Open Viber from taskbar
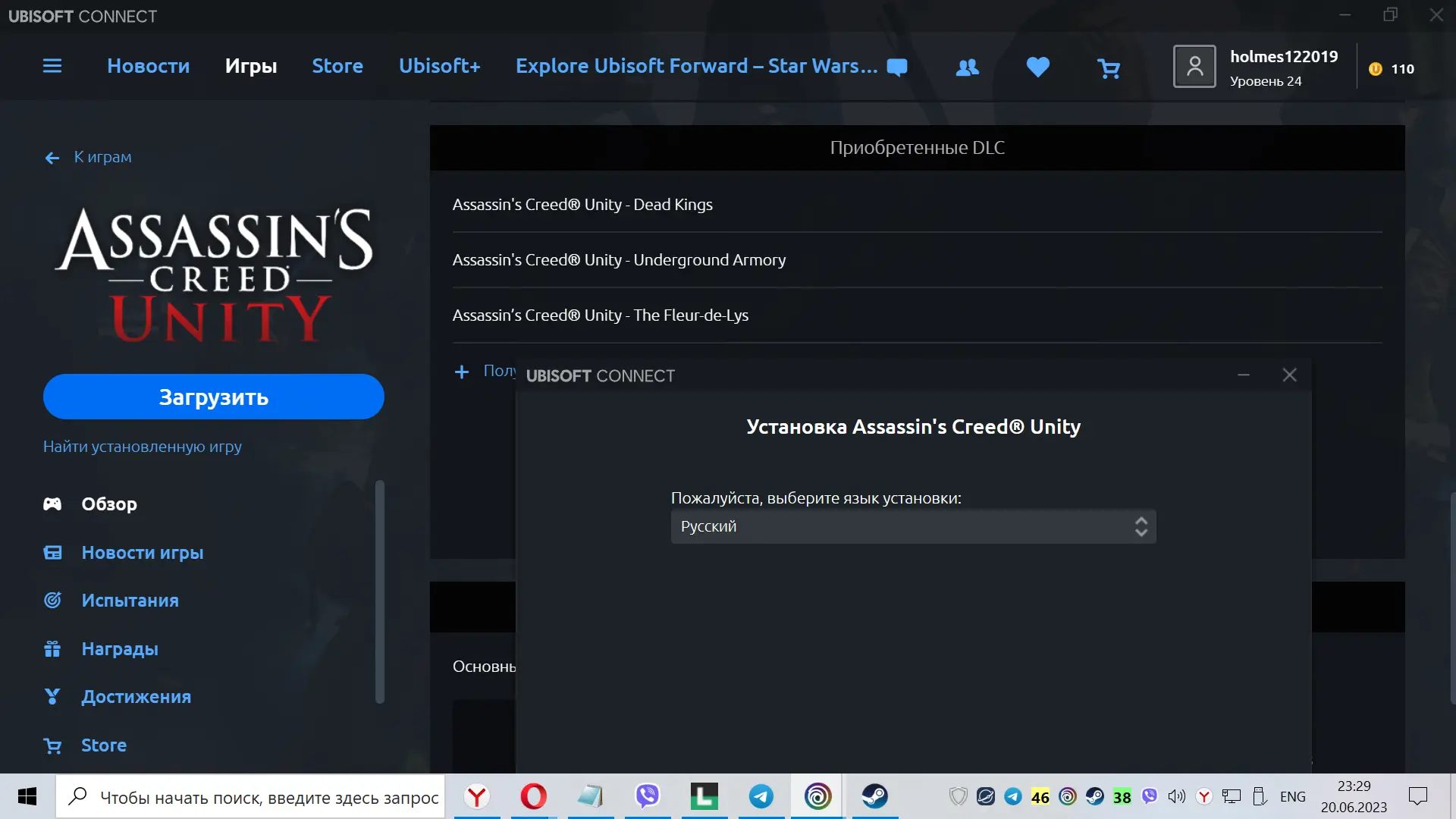The height and width of the screenshot is (819, 1456). [x=648, y=796]
